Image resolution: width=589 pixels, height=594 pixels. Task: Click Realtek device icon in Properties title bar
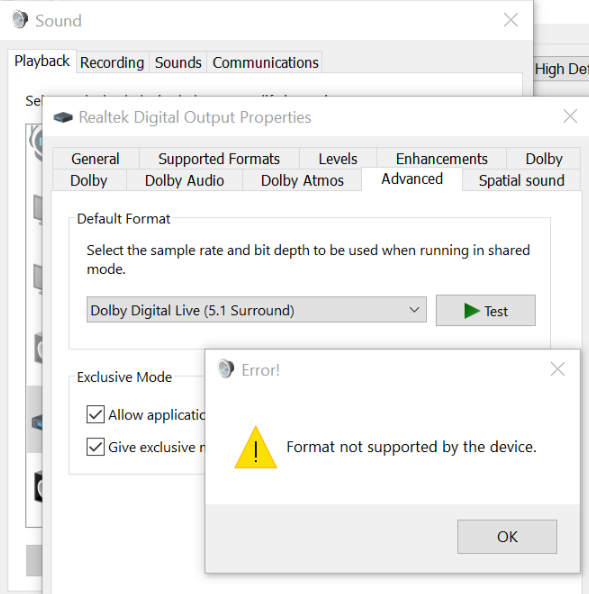point(63,117)
